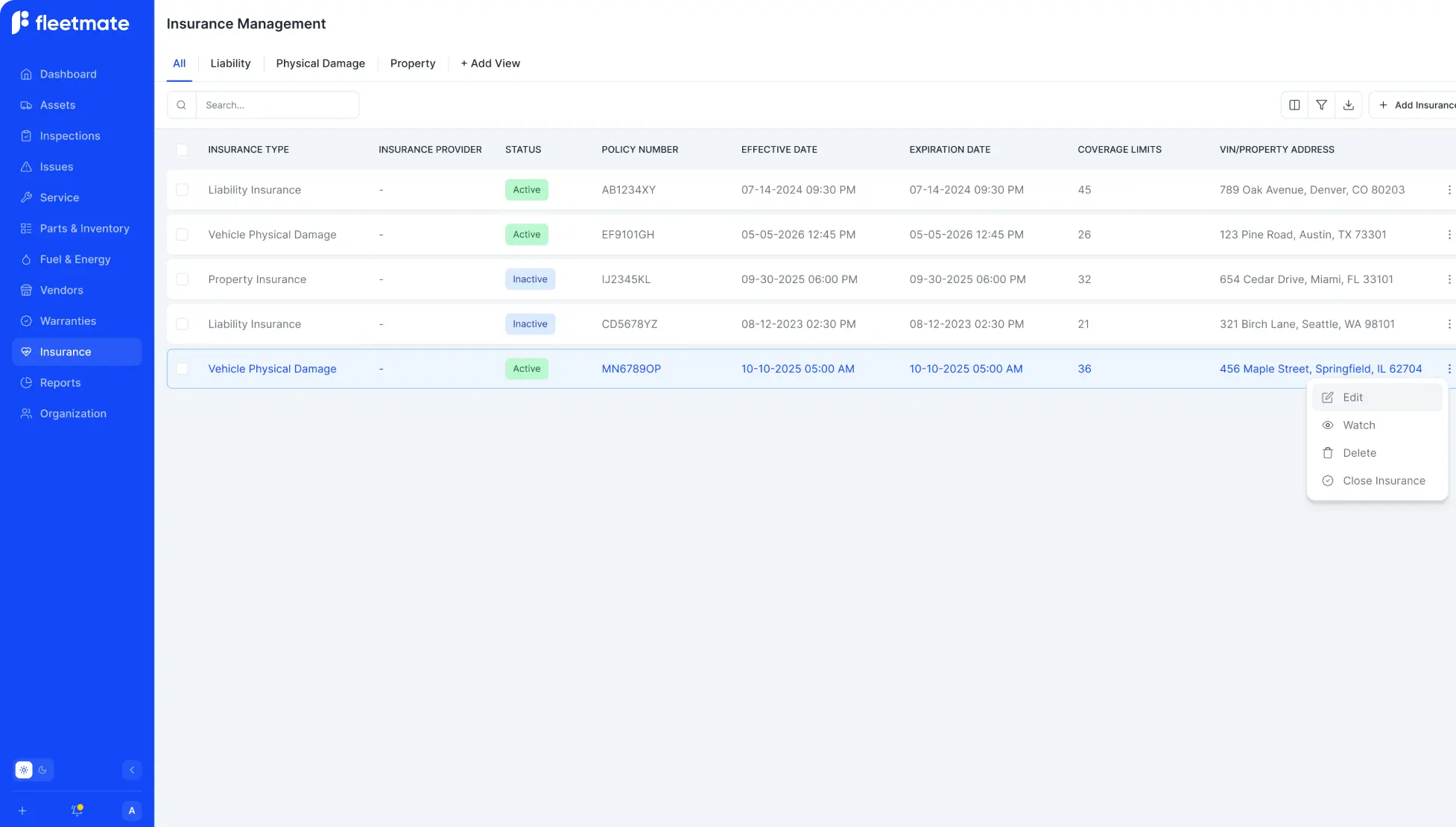
Task: Open the user avatar A
Action: tap(132, 811)
